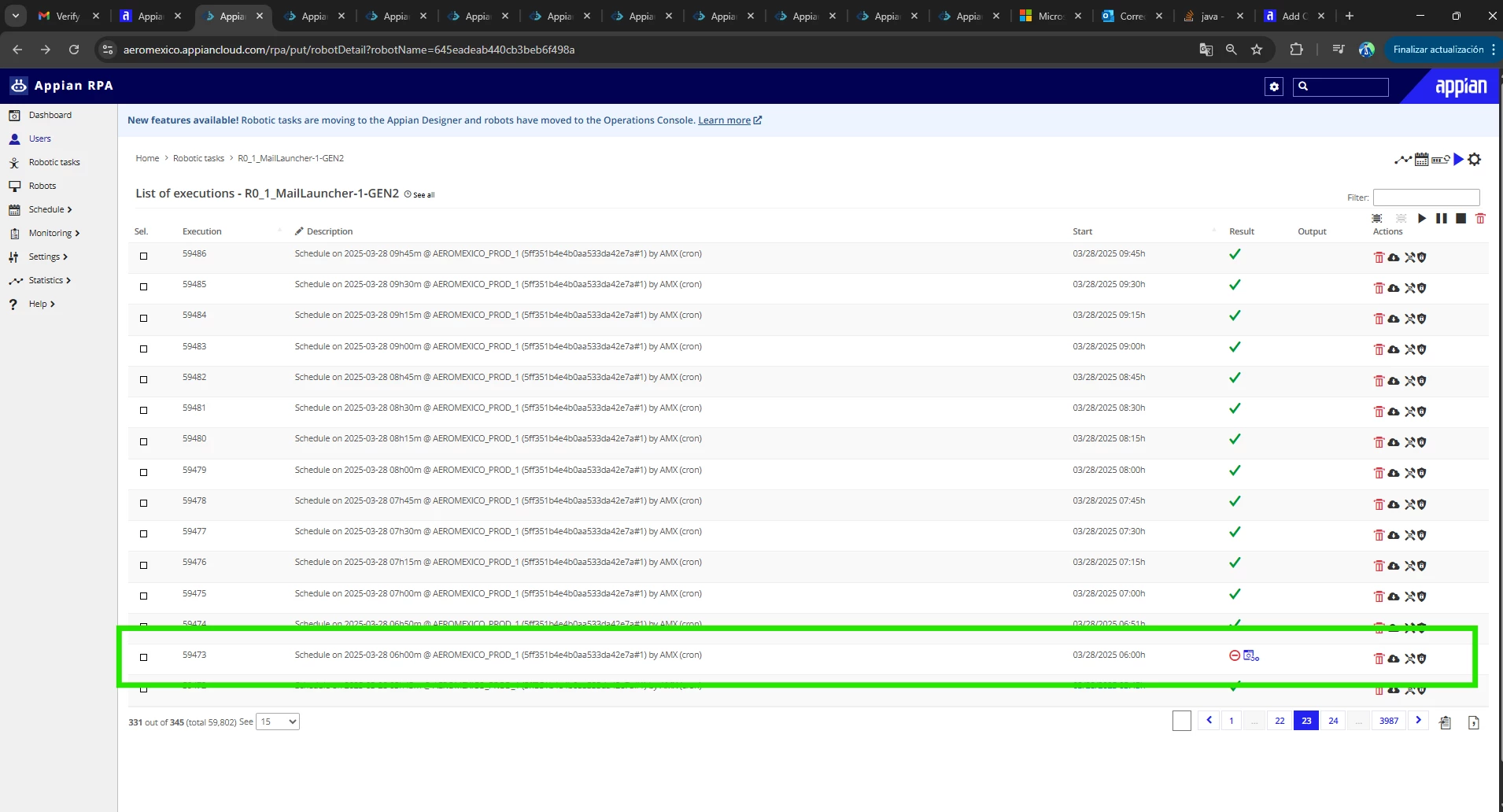Select the checkbox for execution 59486
1503x812 pixels.
tap(143, 256)
